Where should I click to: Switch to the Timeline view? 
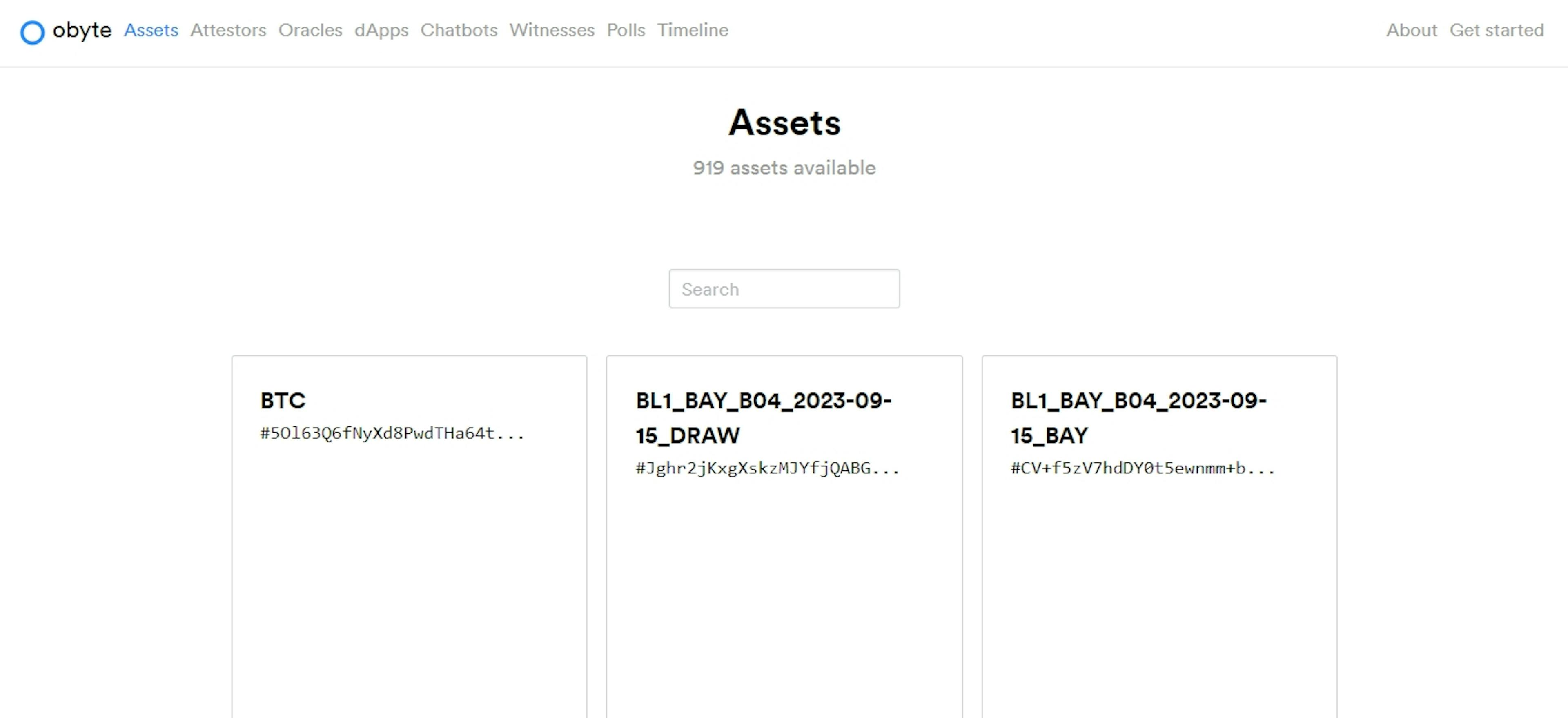pyautogui.click(x=692, y=31)
